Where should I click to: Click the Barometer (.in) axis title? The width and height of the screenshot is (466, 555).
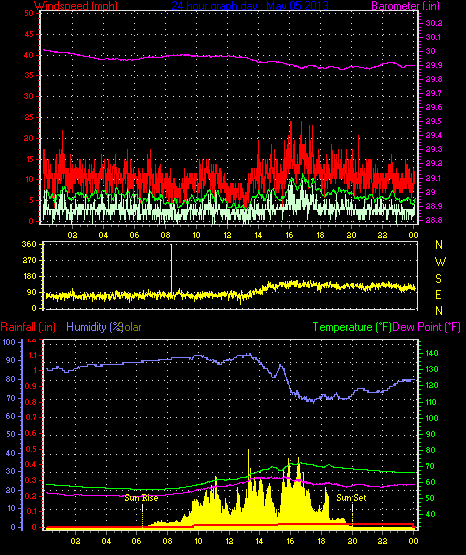point(405,5)
